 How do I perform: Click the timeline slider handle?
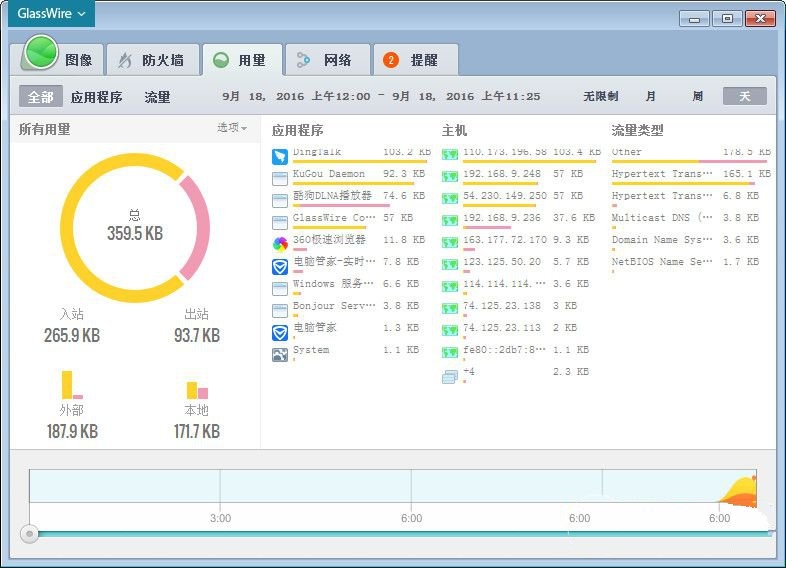coord(29,533)
